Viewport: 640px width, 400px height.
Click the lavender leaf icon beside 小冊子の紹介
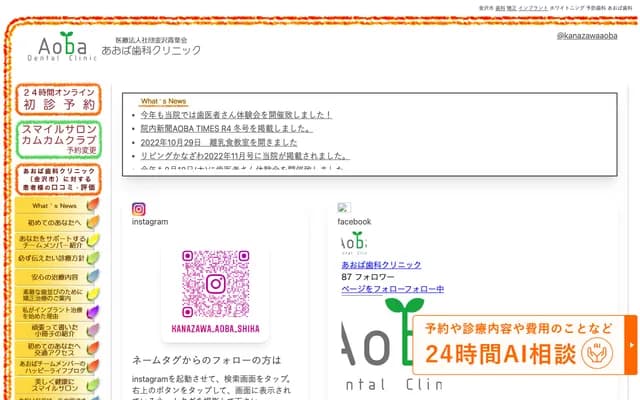(x=93, y=330)
